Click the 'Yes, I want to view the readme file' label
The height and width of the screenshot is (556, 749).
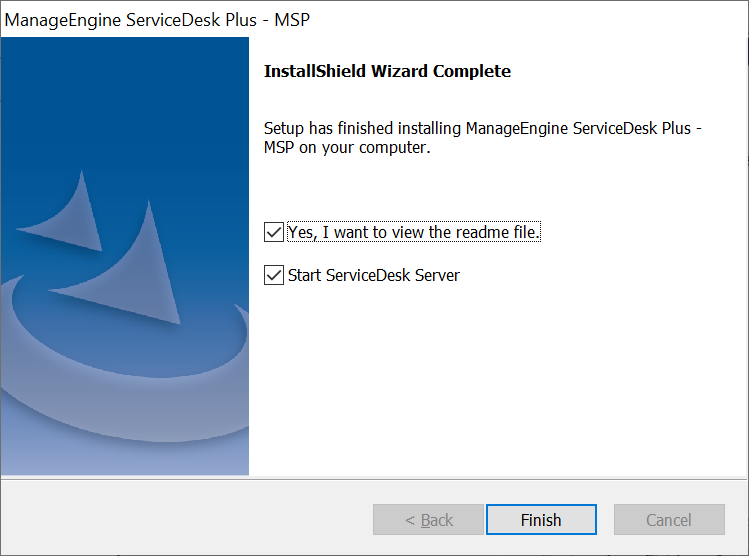coord(413,232)
